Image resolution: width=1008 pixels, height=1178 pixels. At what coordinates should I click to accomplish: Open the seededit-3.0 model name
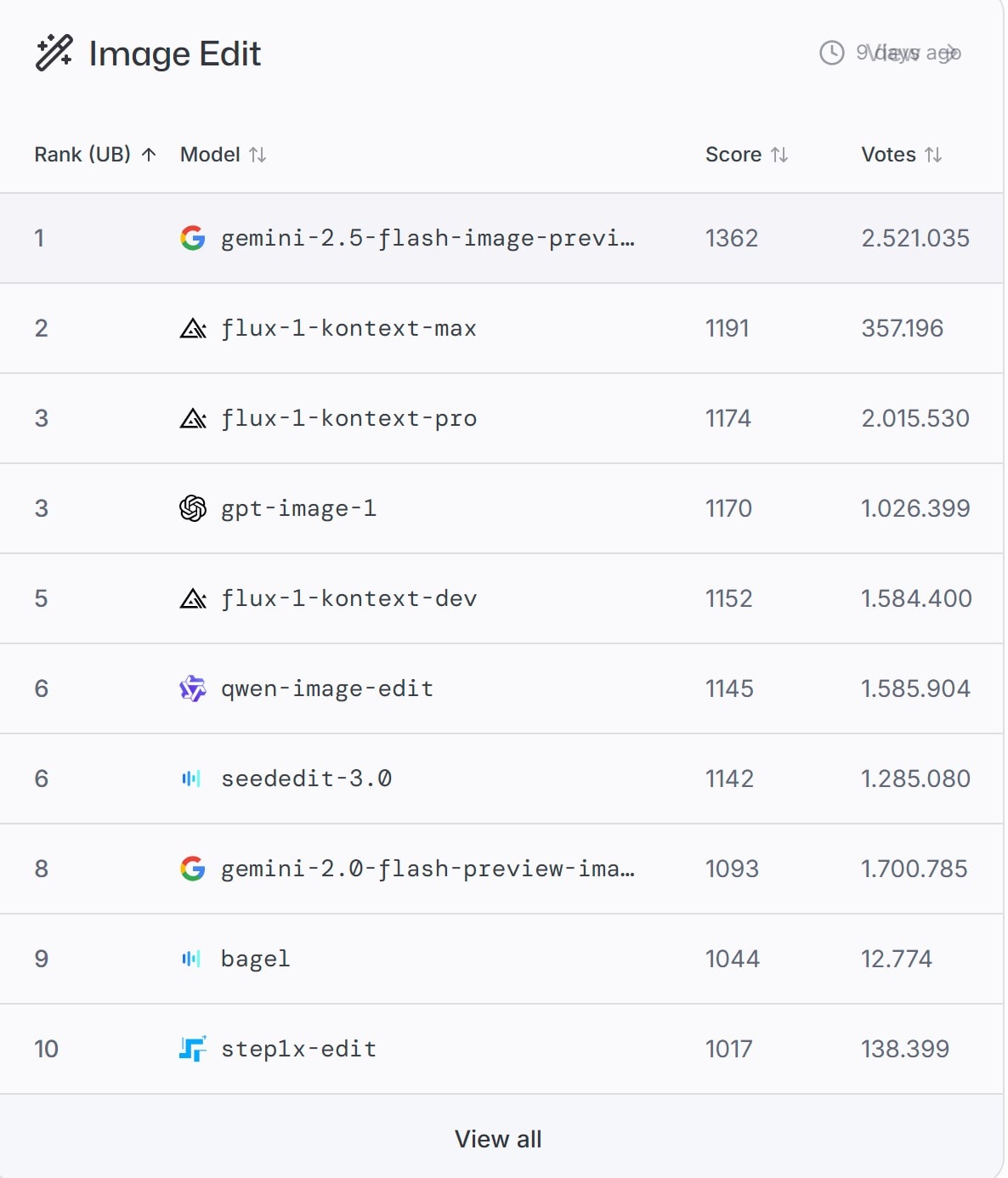pos(306,779)
